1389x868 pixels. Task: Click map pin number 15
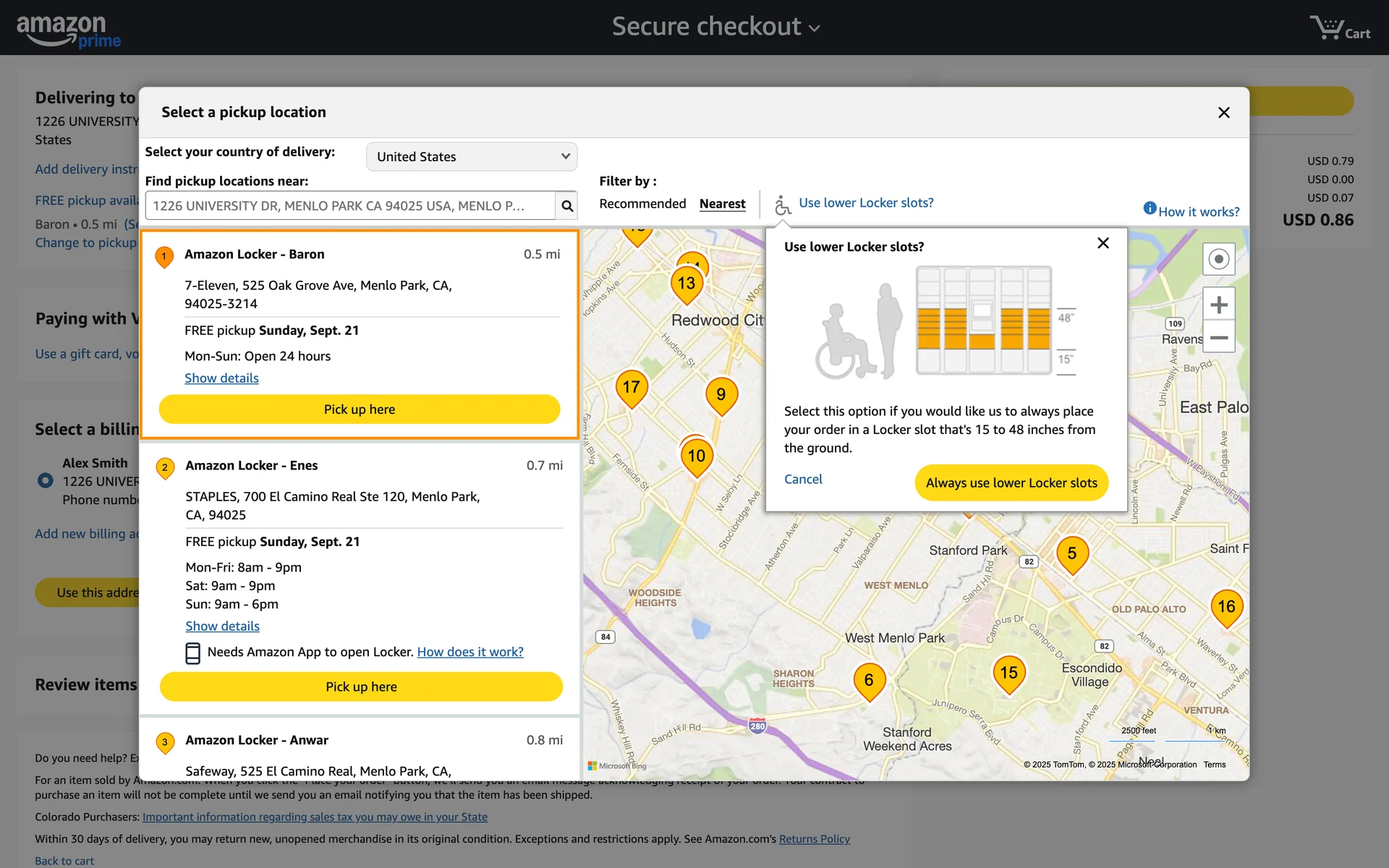pos(1008,673)
